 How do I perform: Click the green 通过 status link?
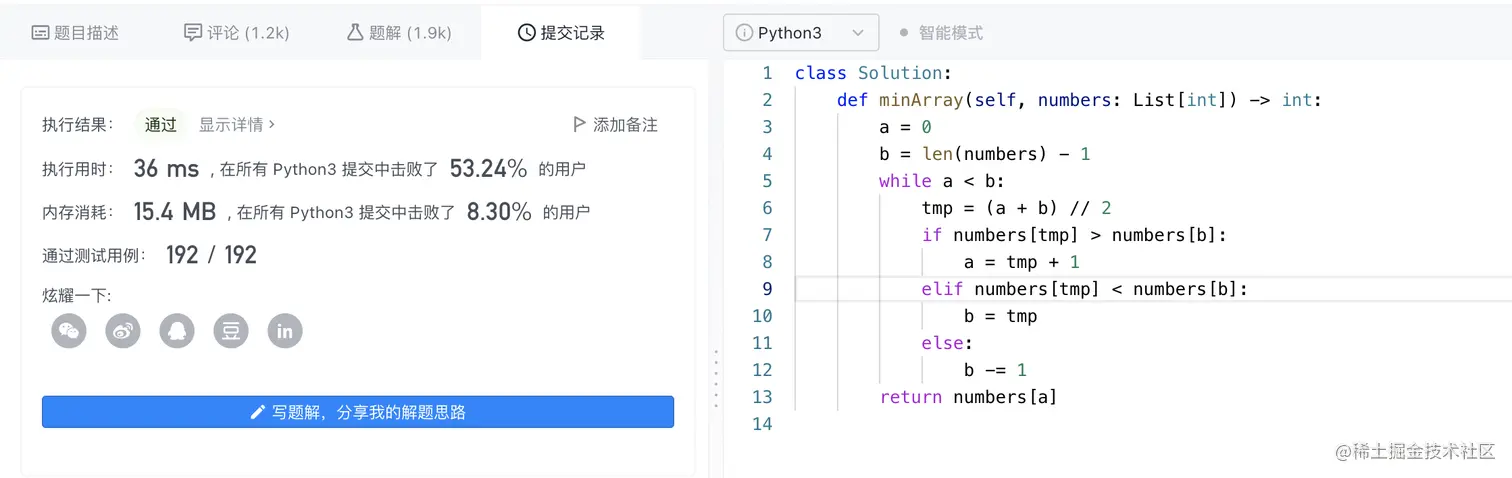coord(160,125)
